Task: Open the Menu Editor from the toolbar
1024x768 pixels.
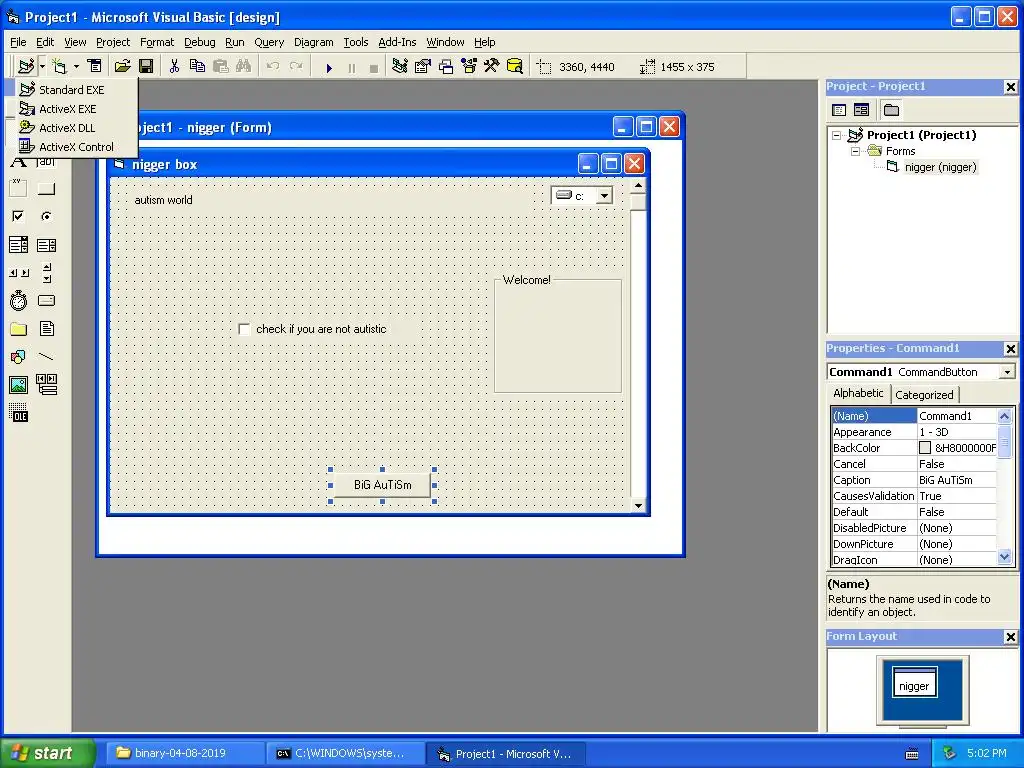Action: pos(95,66)
